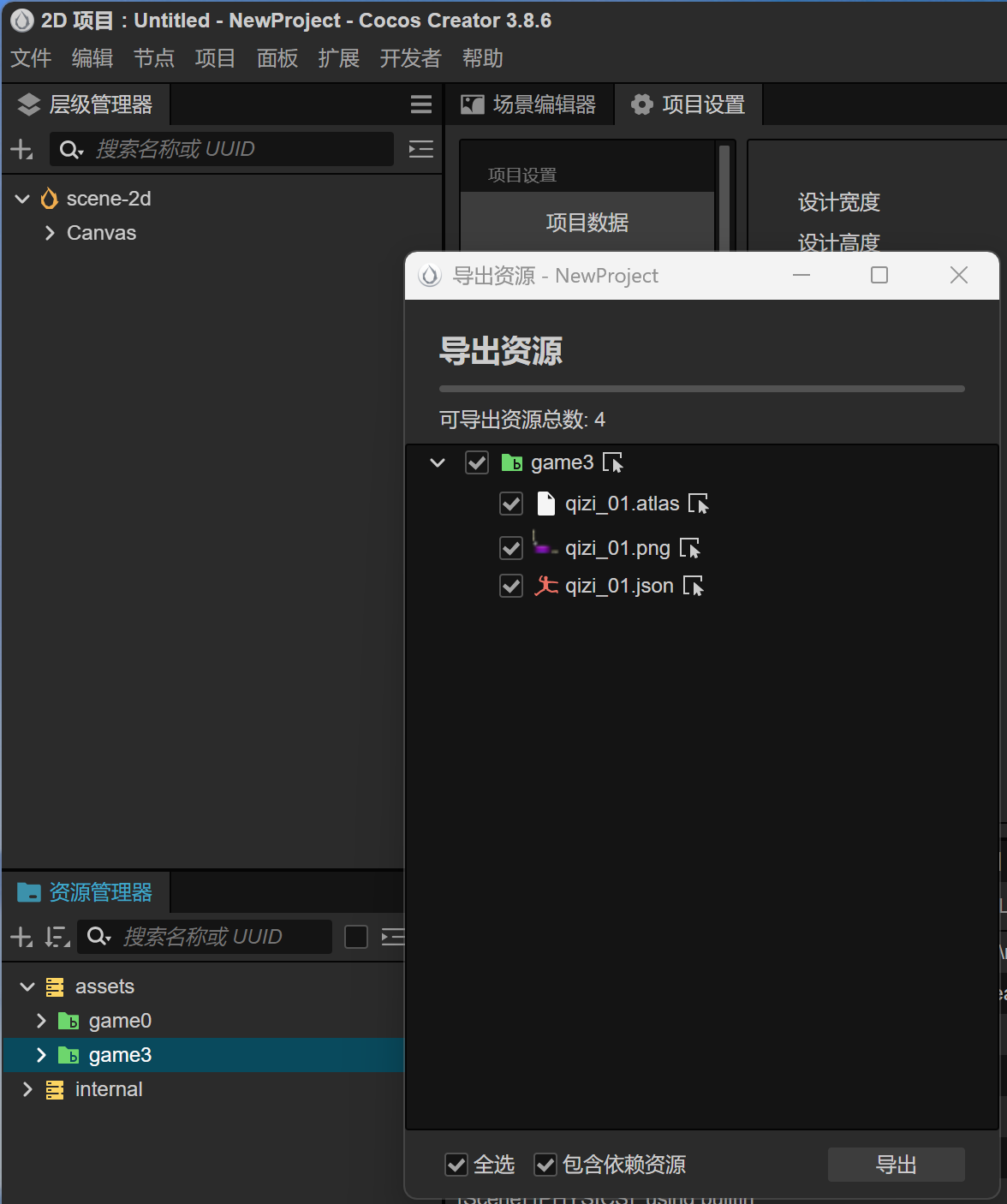This screenshot has width=1007, height=1204.
Task: Uncheck qizi_01.json export checkbox
Action: click(x=511, y=586)
